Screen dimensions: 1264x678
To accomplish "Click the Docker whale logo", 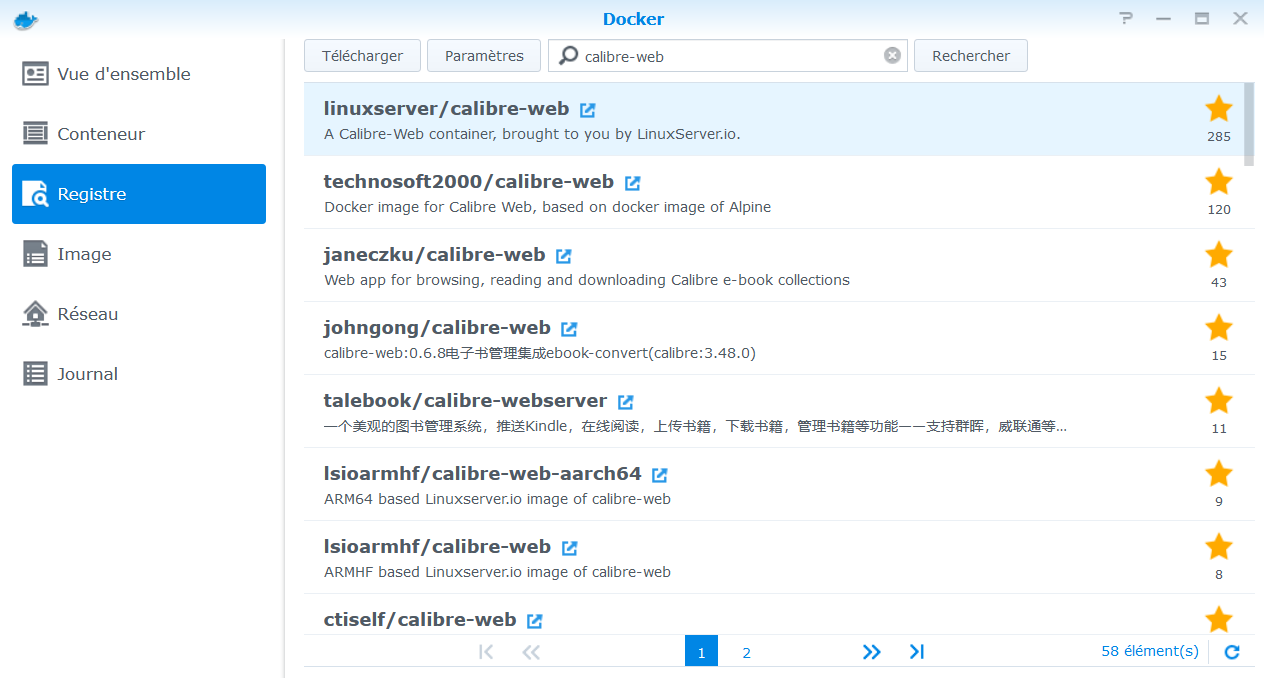I will [x=26, y=19].
